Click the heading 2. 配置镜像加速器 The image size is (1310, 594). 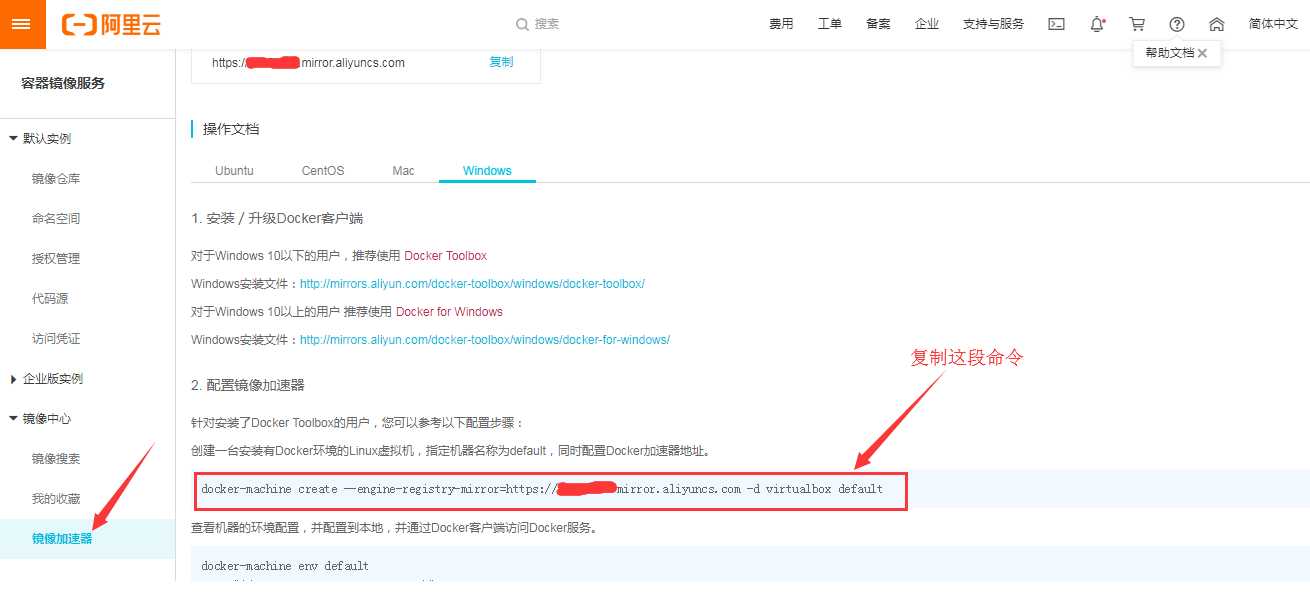(x=248, y=385)
